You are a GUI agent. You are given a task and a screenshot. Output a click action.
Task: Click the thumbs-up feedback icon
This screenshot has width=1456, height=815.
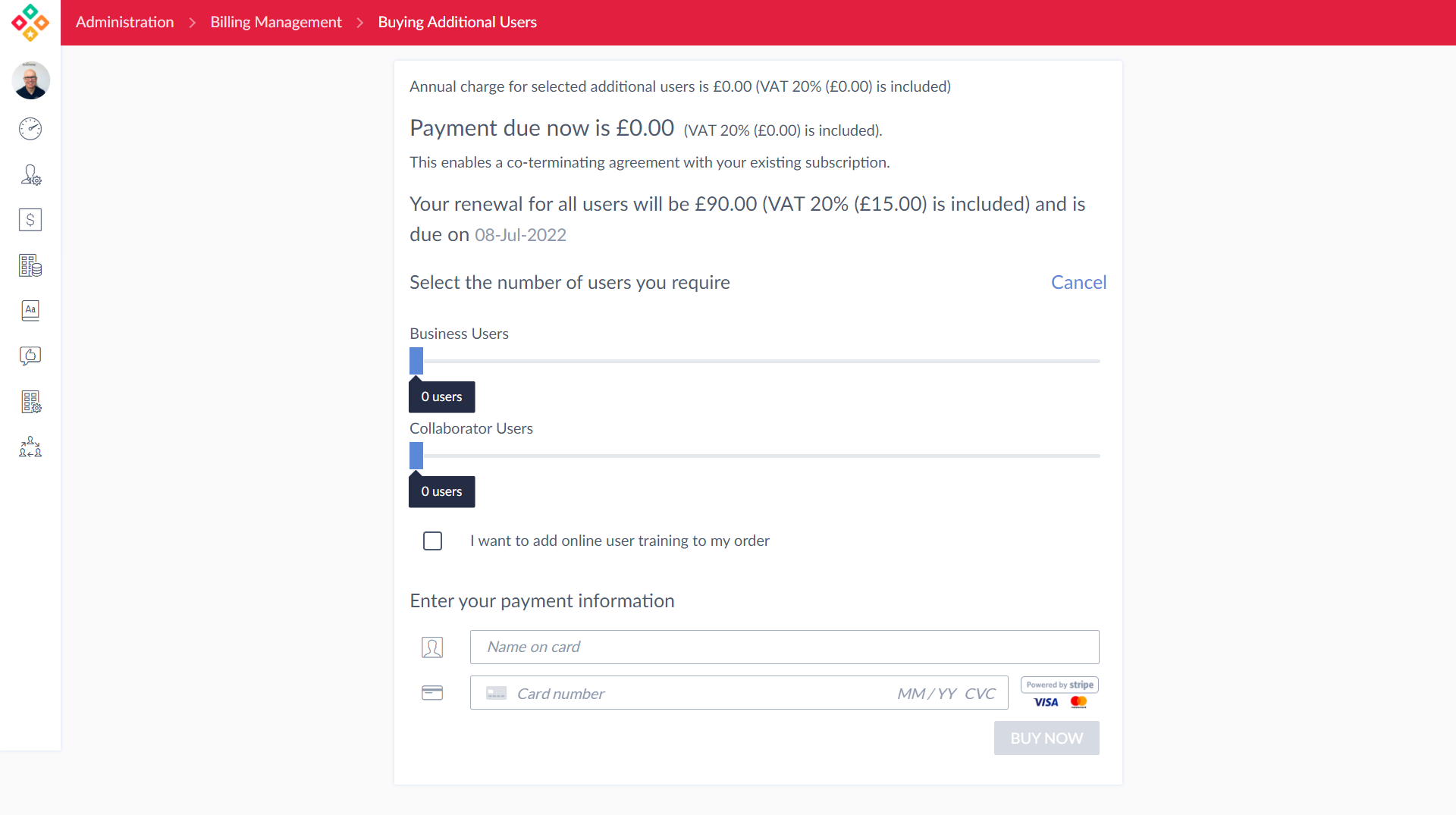click(30, 356)
